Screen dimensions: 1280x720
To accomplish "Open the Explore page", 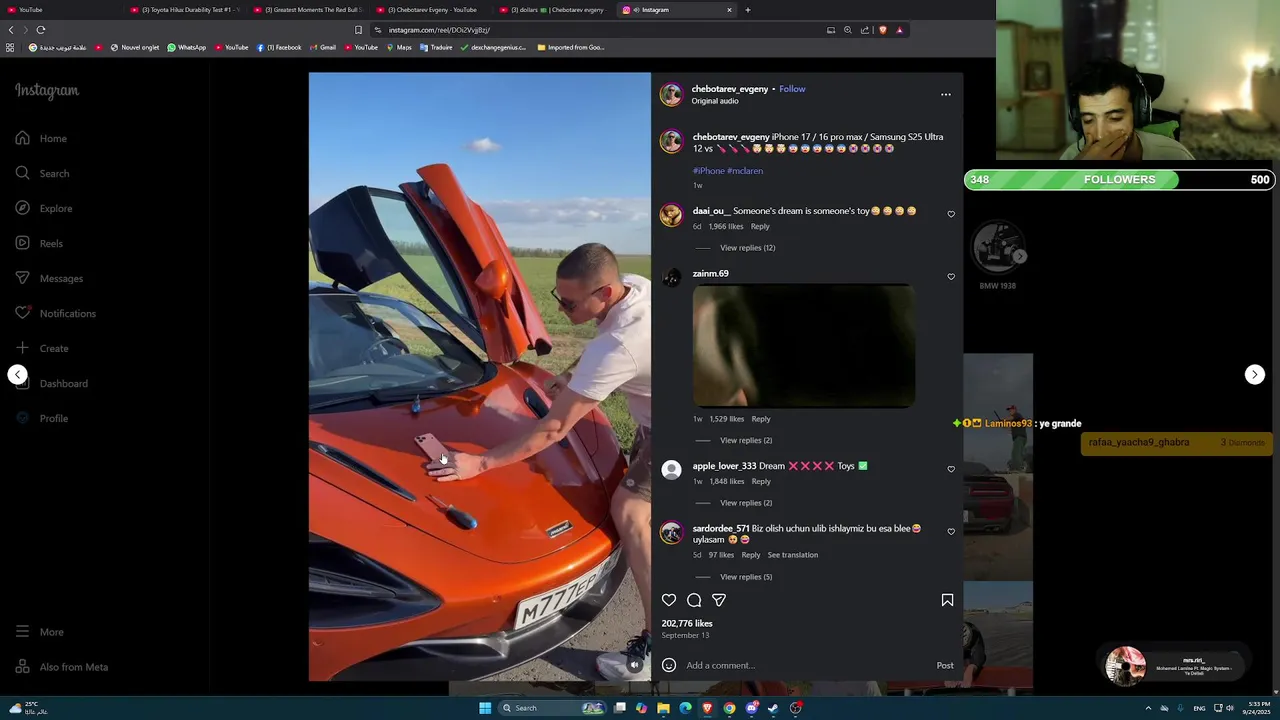I will pos(43,208).
